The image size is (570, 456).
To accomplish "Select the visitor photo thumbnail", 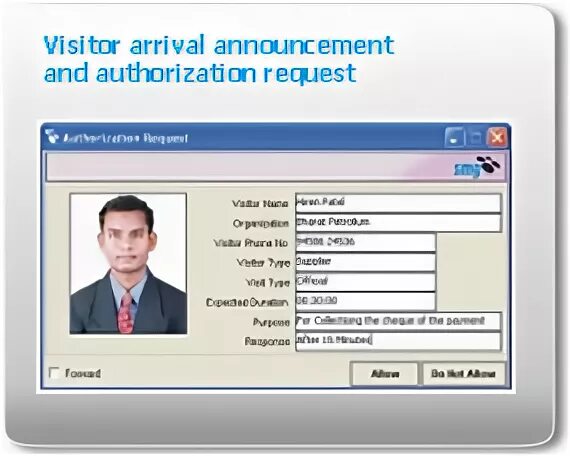I will pyautogui.click(x=128, y=264).
